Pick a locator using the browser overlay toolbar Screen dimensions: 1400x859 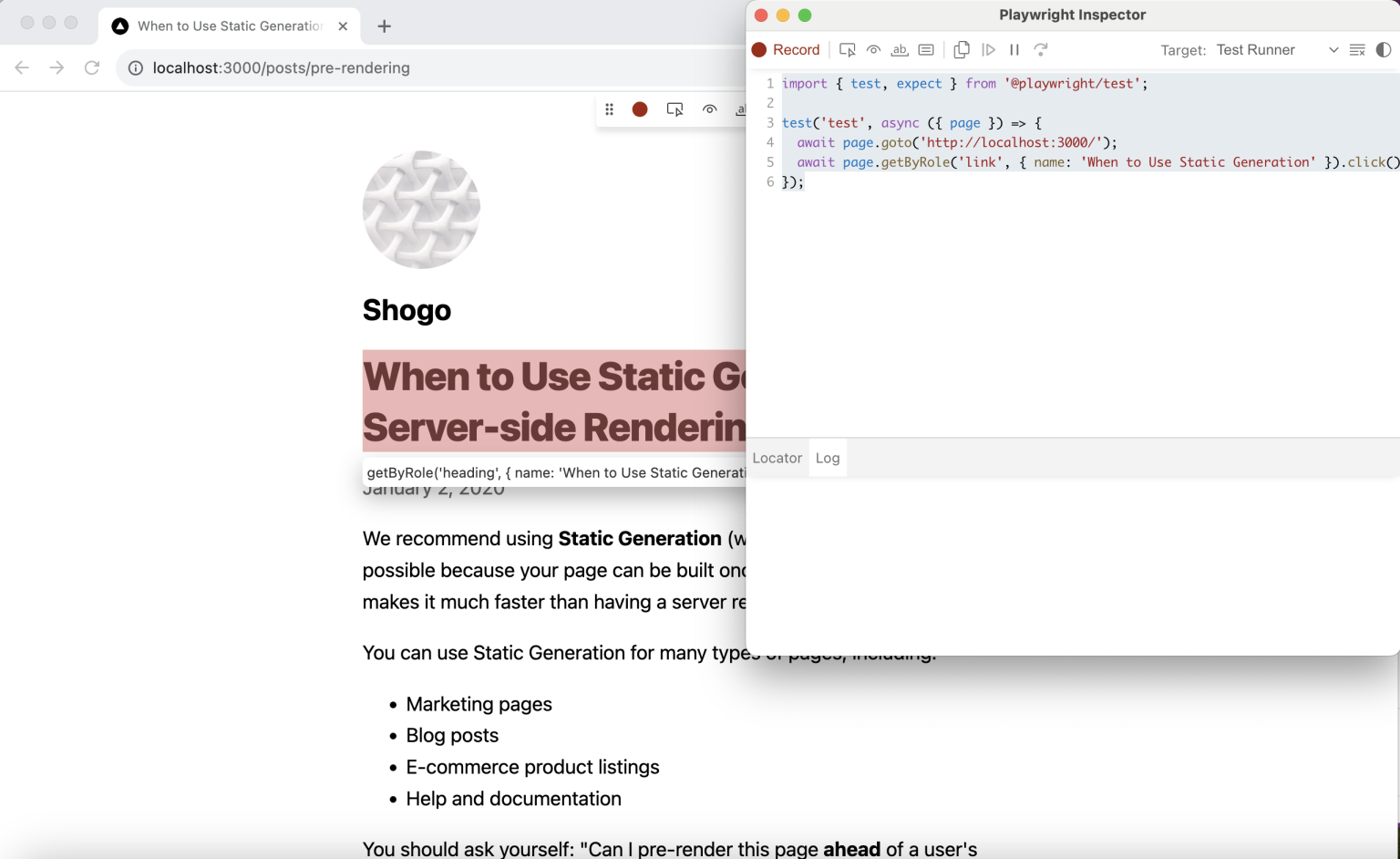click(674, 109)
